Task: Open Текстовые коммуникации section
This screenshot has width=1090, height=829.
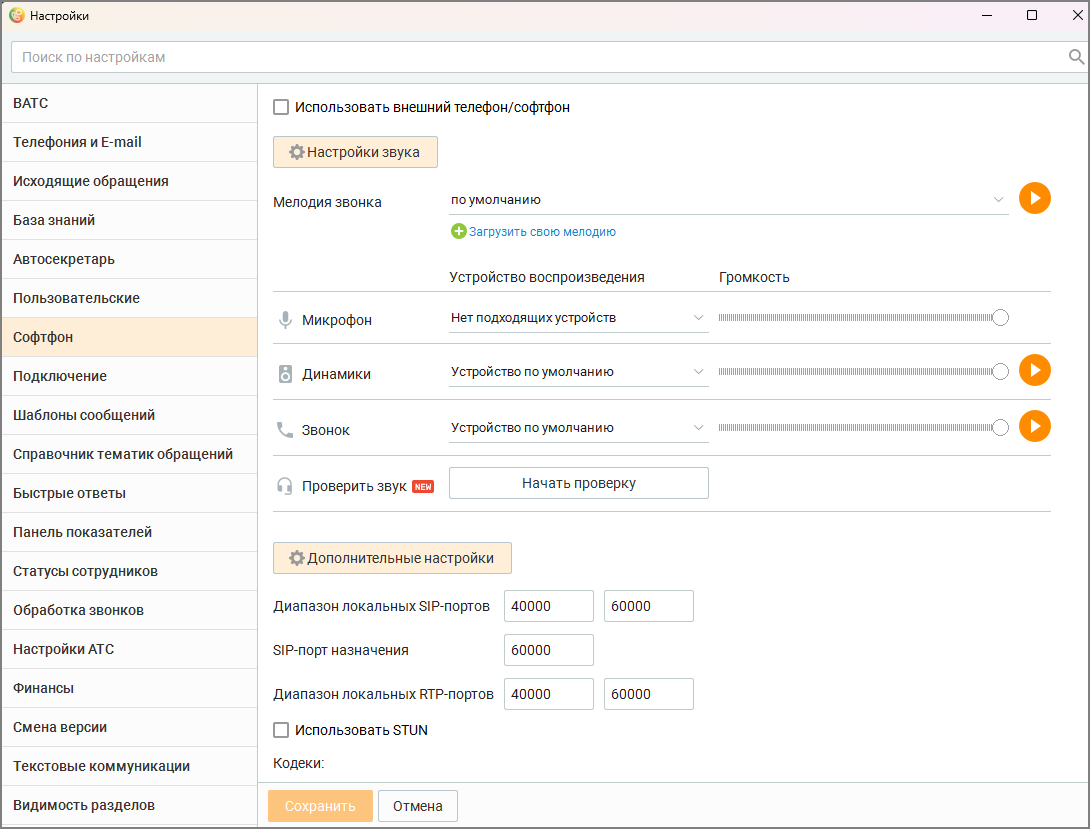Action: coord(129,766)
